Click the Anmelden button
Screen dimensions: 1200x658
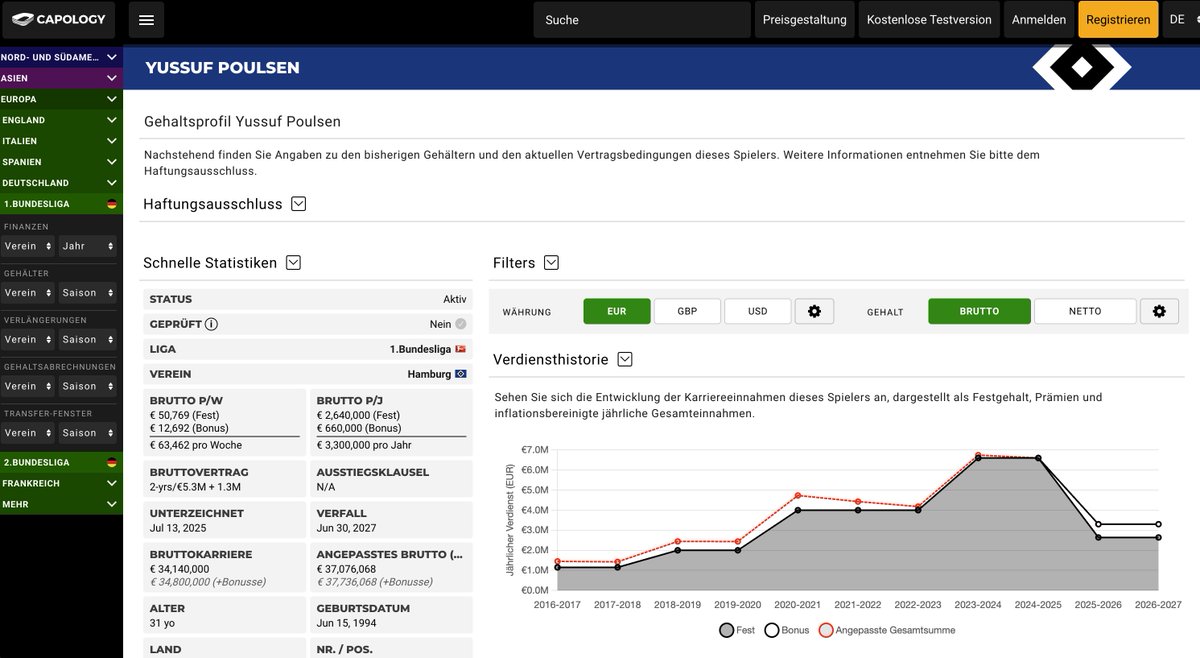(x=1039, y=20)
